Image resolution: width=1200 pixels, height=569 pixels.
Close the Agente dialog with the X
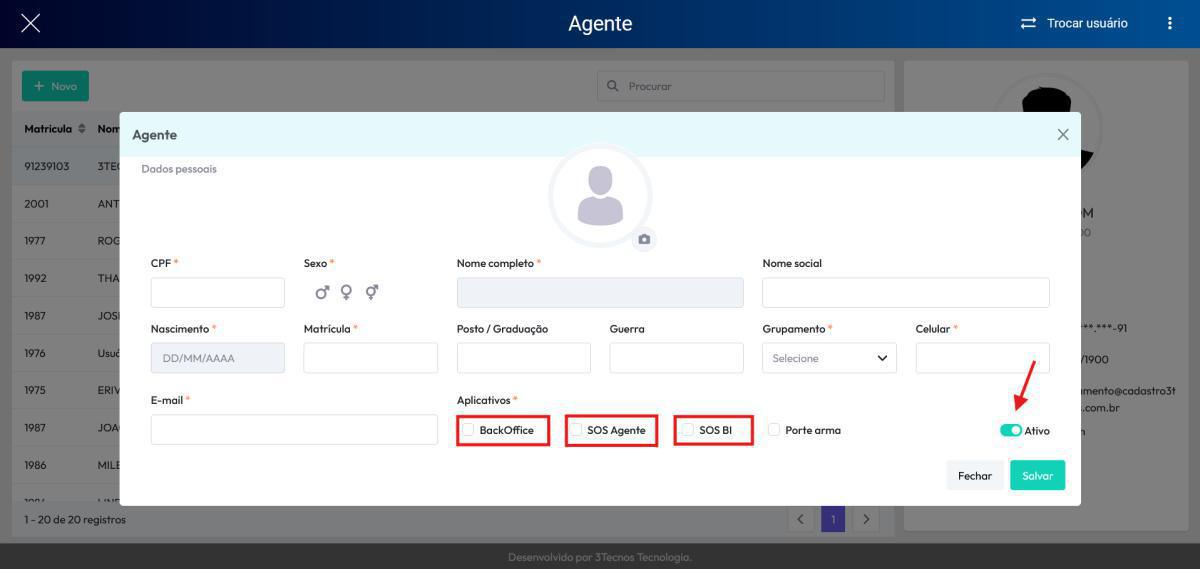pos(1063,134)
